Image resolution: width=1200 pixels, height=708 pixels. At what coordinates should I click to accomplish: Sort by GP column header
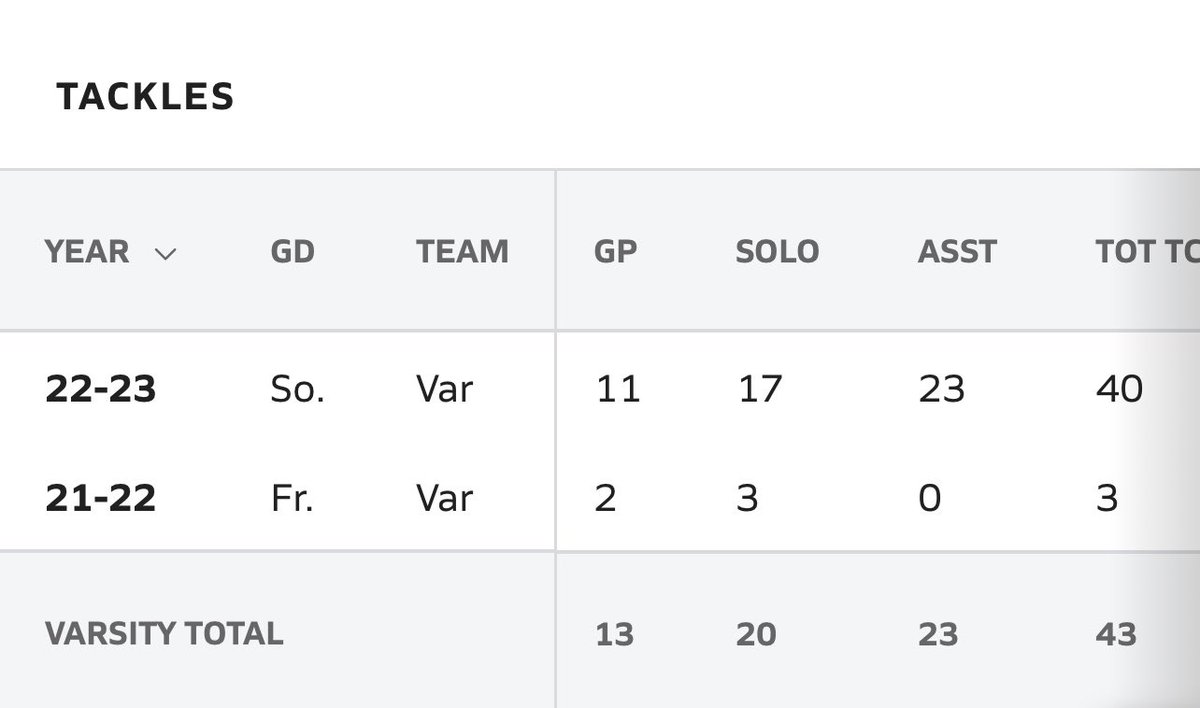click(615, 251)
